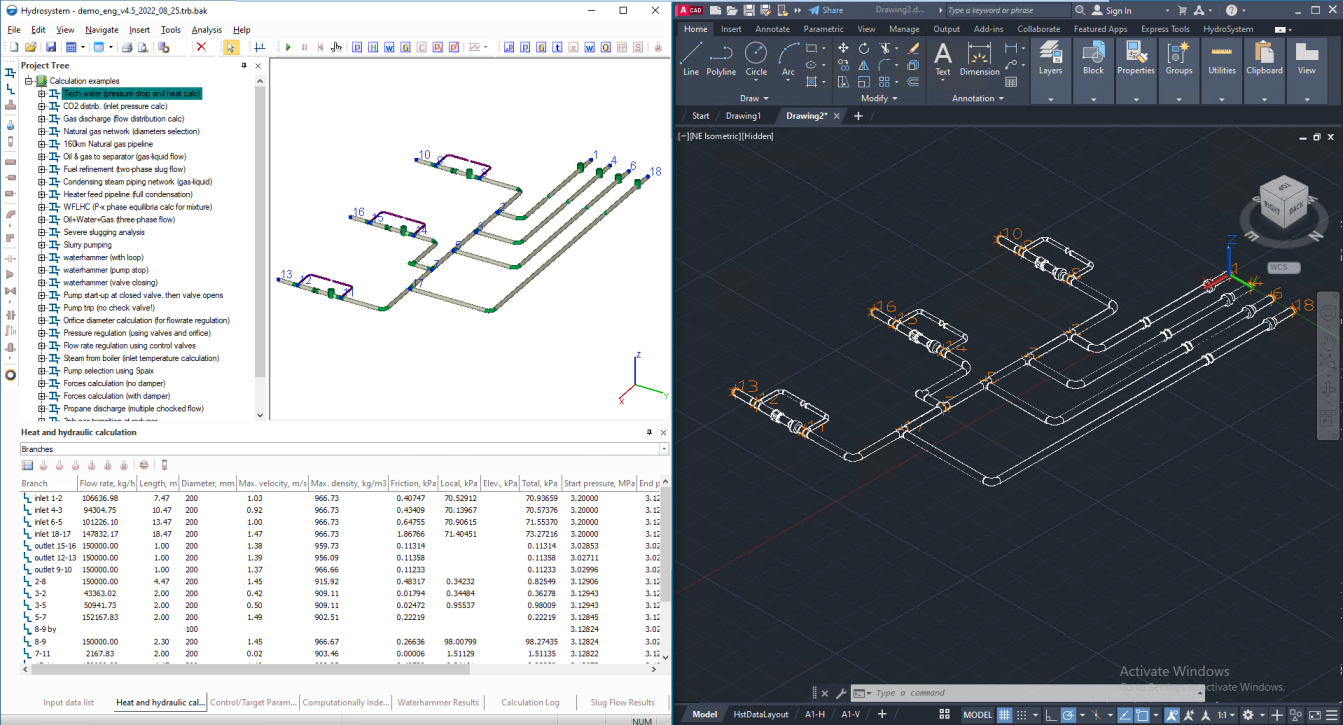Switch to the Waterhammer Results tab
Viewport: 1343px width, 725px height.
pyautogui.click(x=438, y=702)
